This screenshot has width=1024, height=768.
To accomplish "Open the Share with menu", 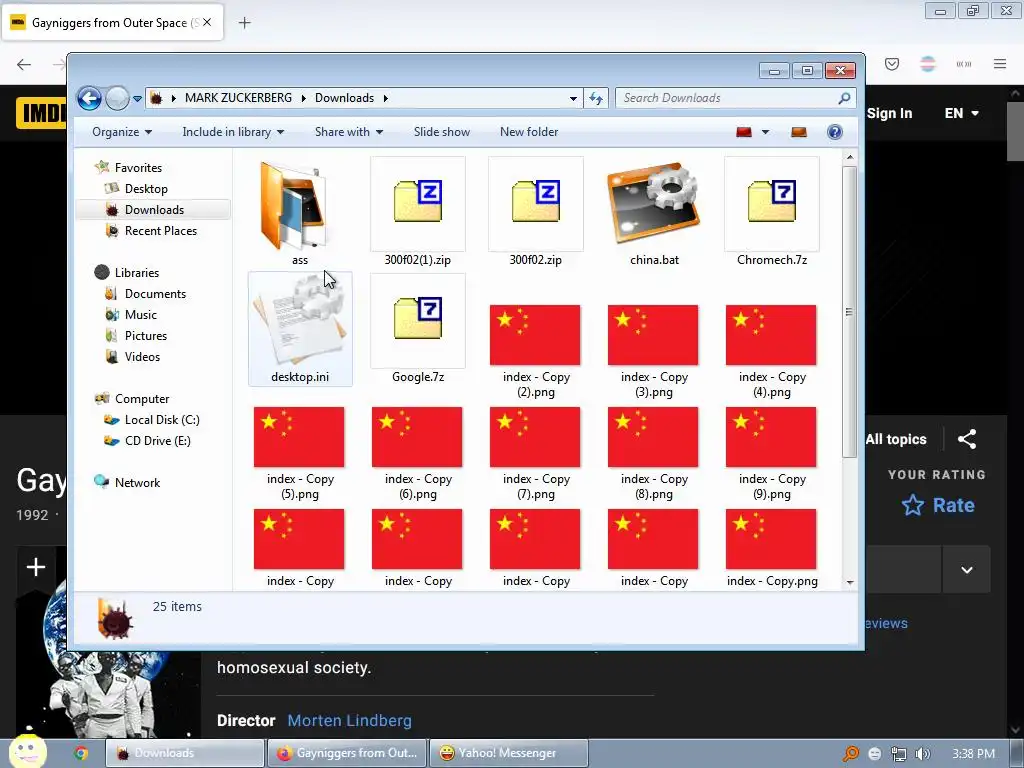I will pyautogui.click(x=349, y=132).
